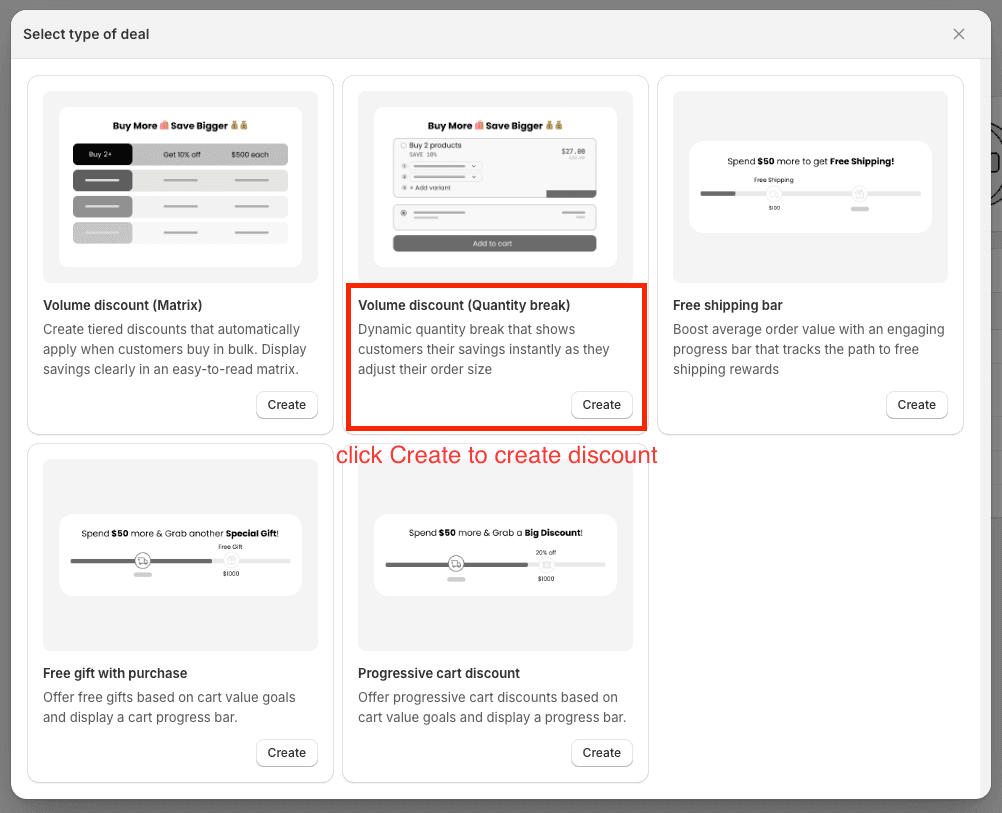Image resolution: width=1002 pixels, height=813 pixels.
Task: Open the Progressive cart discount preview image
Action: 495,555
